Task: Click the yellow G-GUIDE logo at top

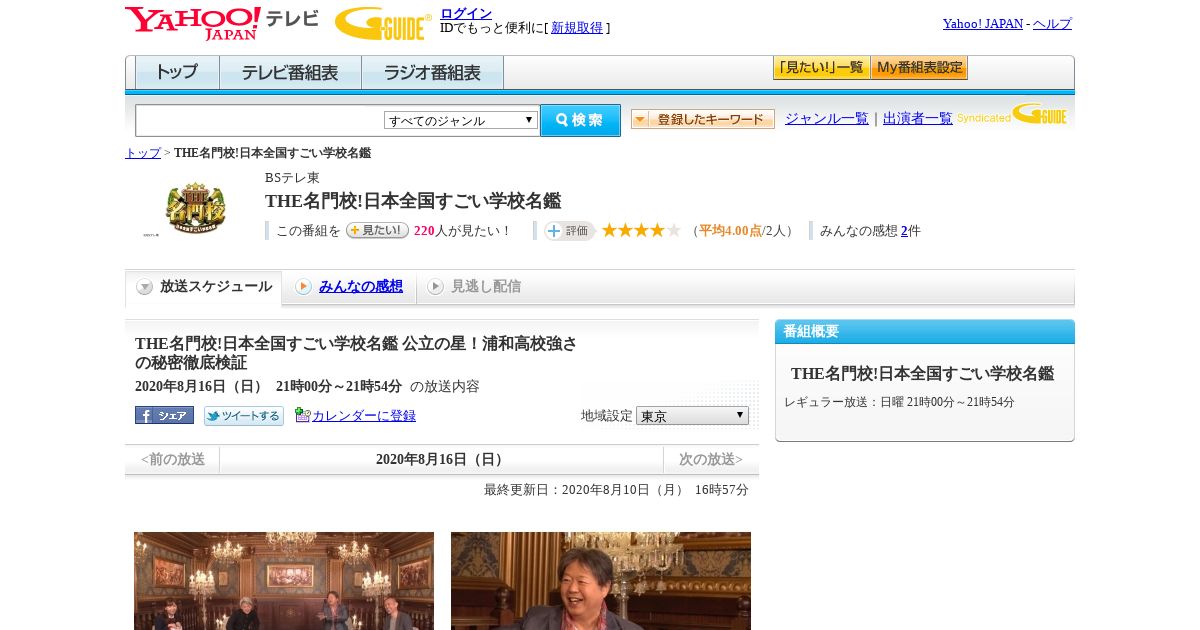Action: pyautogui.click(x=383, y=23)
